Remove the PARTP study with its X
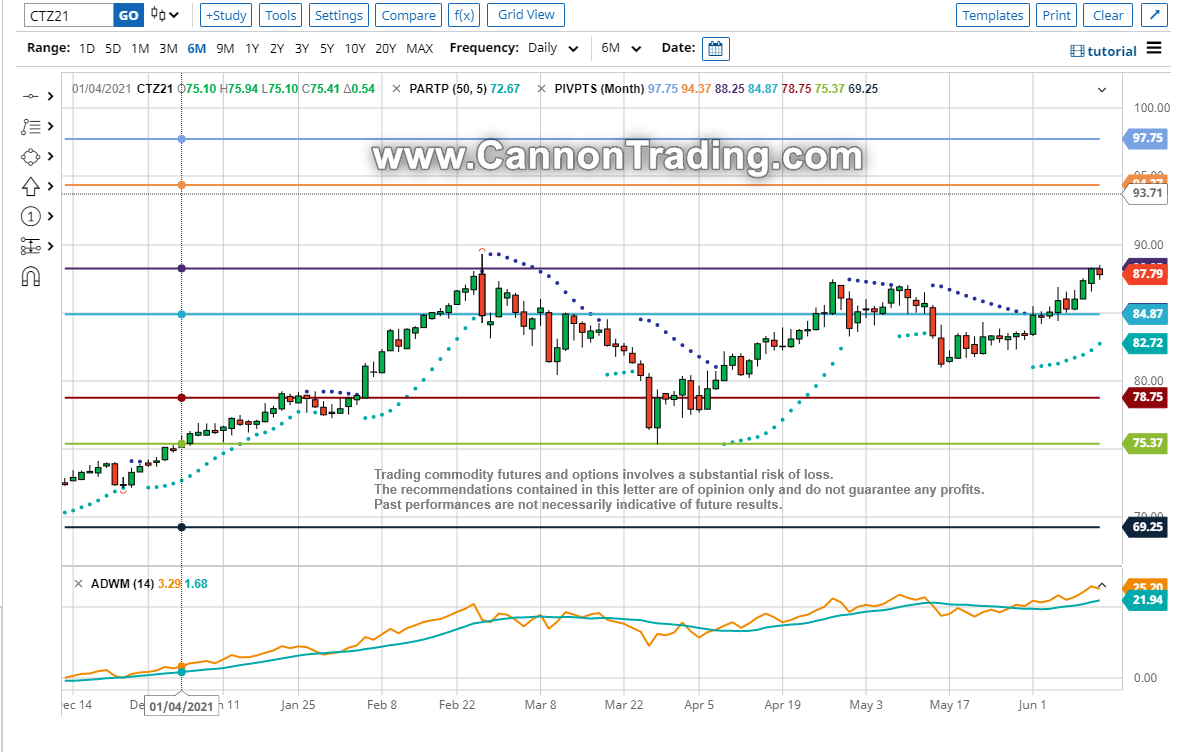 pyautogui.click(x=398, y=89)
